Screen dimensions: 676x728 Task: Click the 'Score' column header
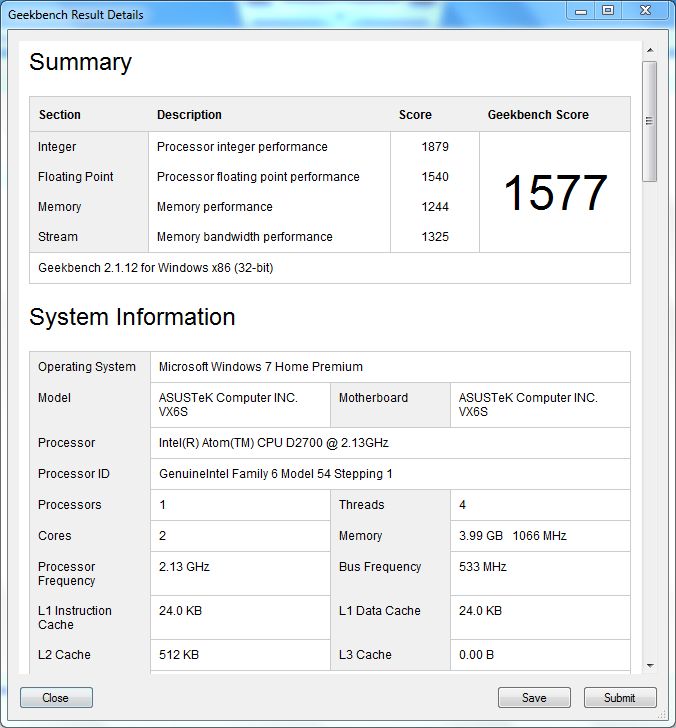pos(415,115)
